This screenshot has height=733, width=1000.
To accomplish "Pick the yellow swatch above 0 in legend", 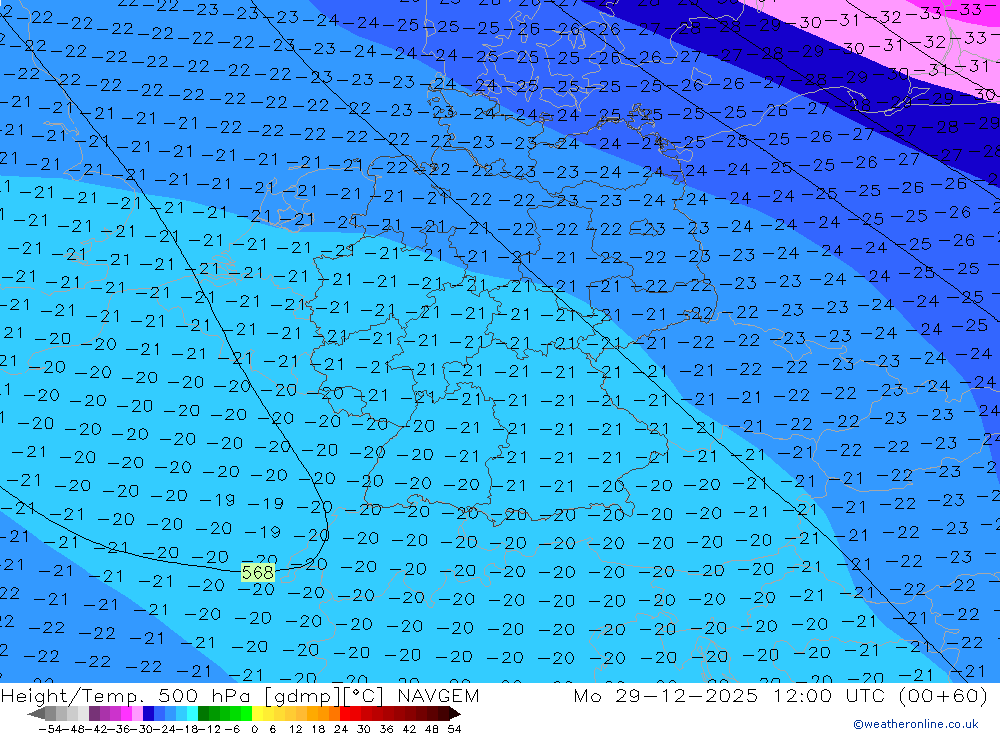I will point(258,714).
